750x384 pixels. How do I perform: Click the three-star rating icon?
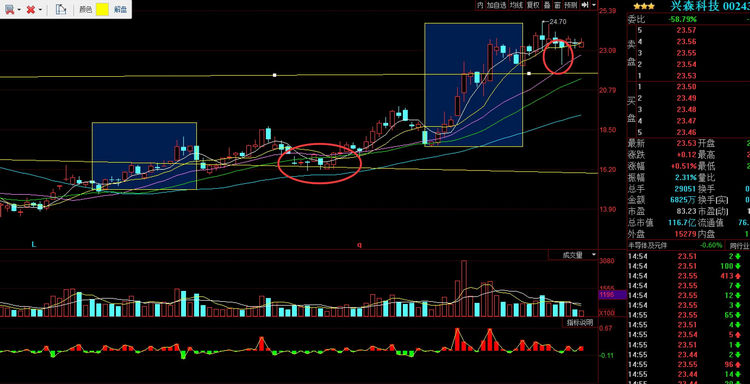point(644,6)
